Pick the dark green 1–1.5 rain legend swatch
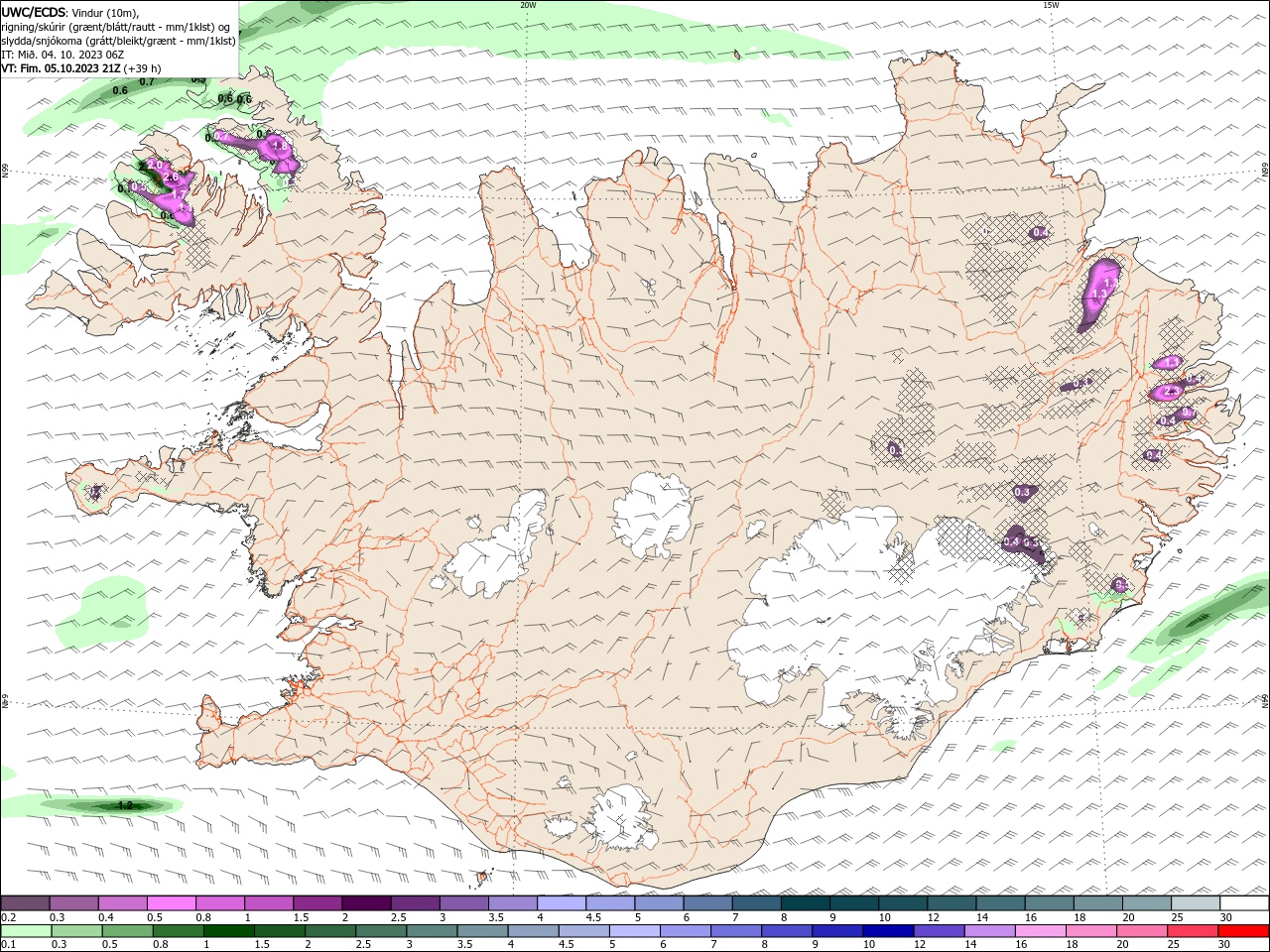The width and height of the screenshot is (1270, 952). [228, 931]
